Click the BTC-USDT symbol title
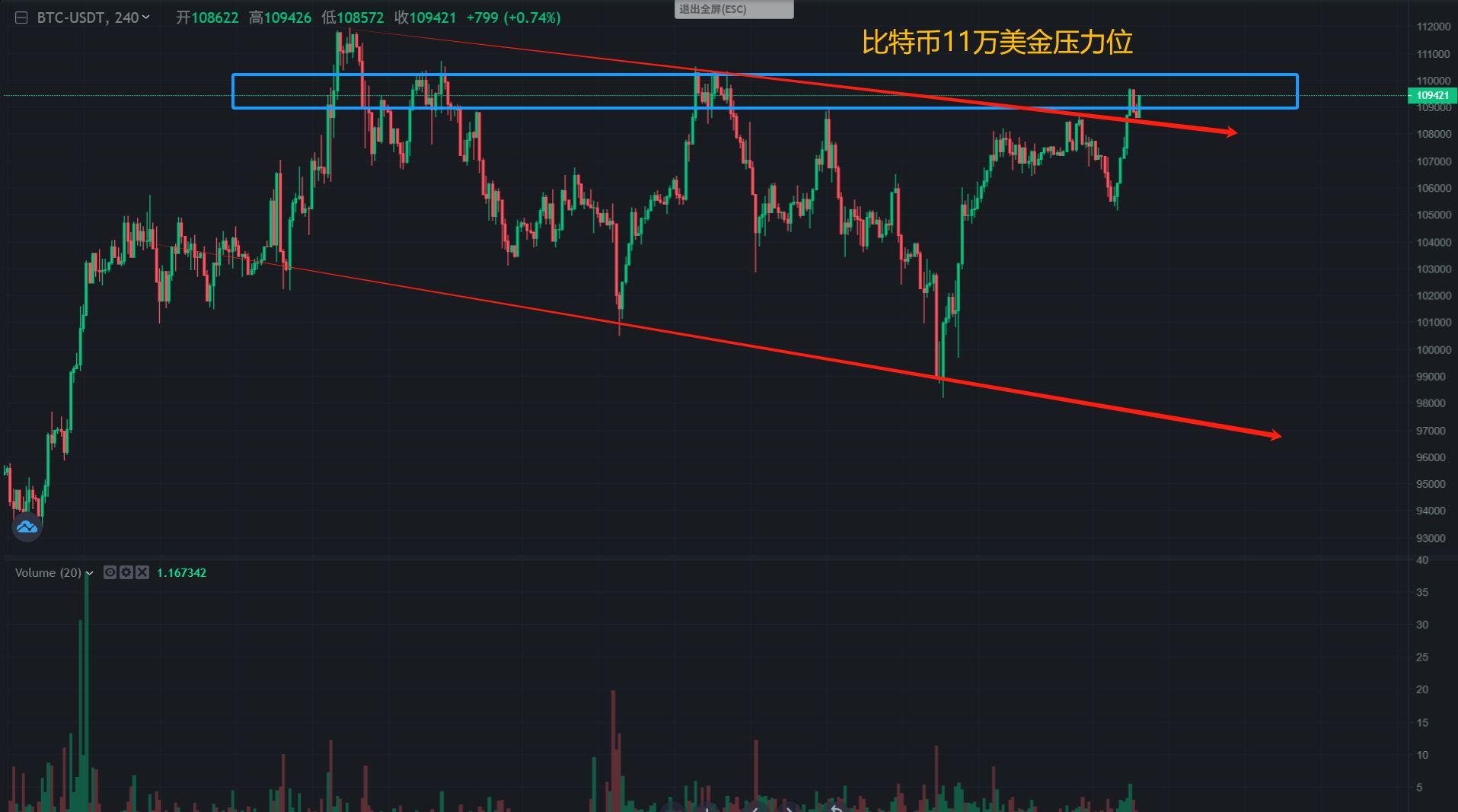Image resolution: width=1458 pixels, height=812 pixels. coord(71,18)
